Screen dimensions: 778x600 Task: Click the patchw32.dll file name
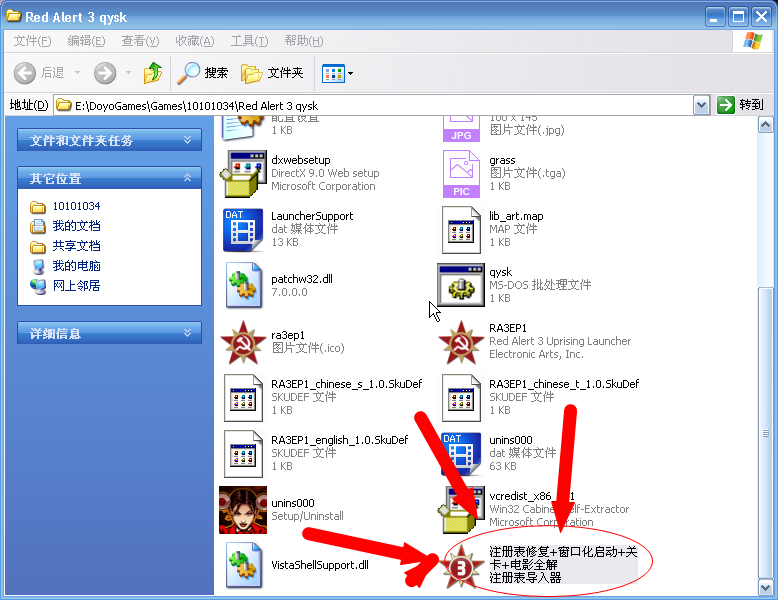[302, 279]
